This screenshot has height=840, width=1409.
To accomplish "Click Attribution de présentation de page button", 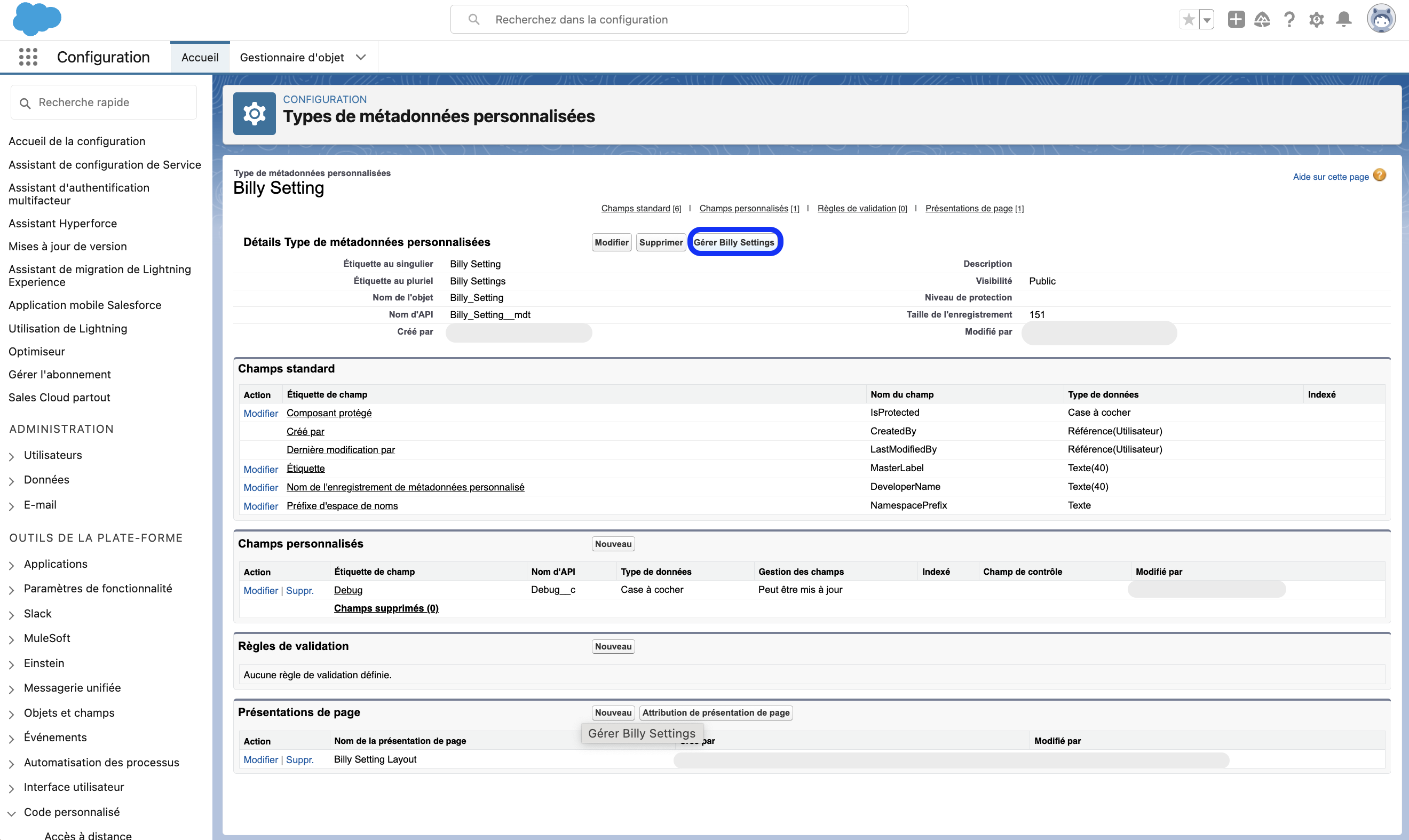I will point(716,712).
